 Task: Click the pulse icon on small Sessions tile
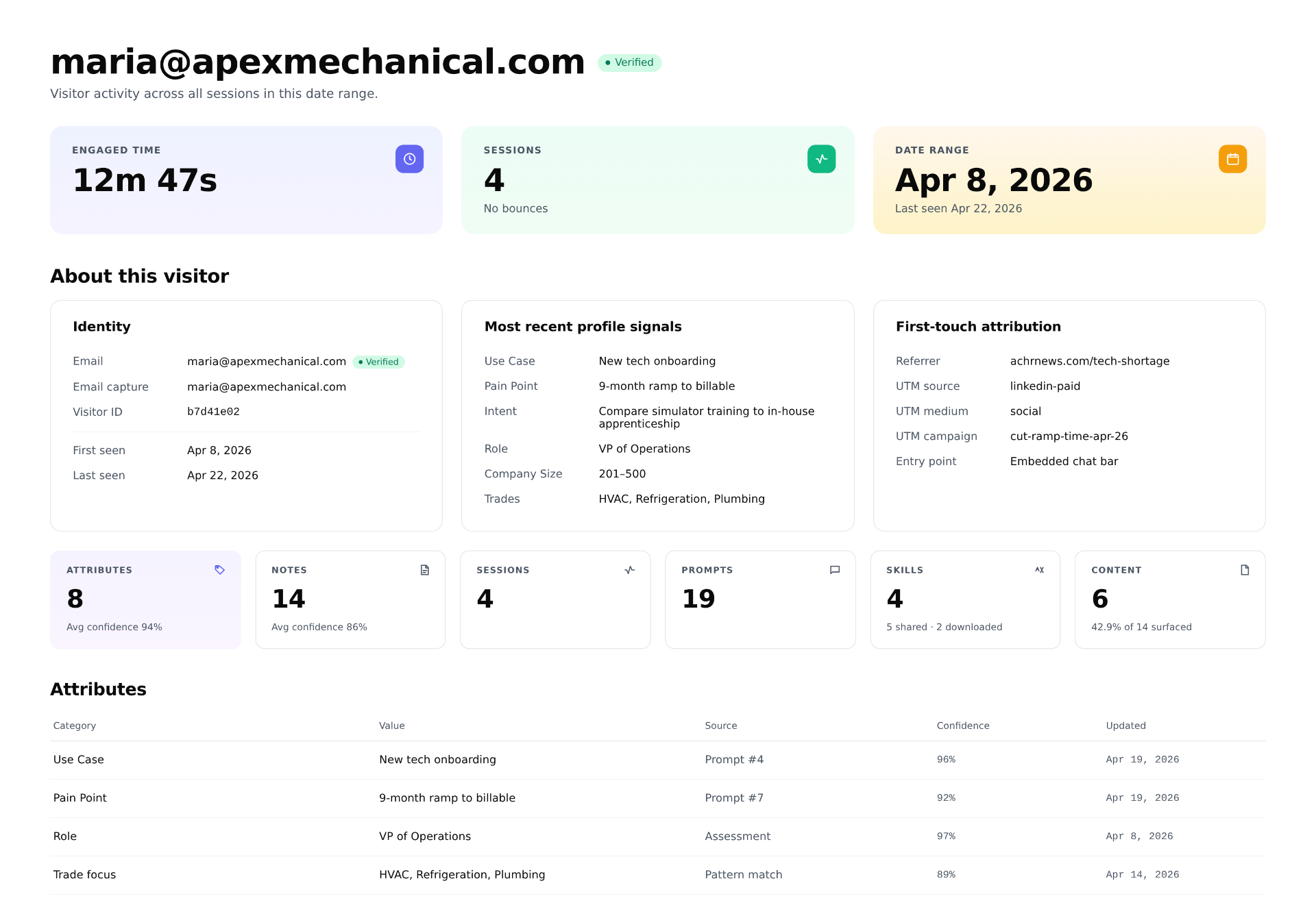click(630, 570)
